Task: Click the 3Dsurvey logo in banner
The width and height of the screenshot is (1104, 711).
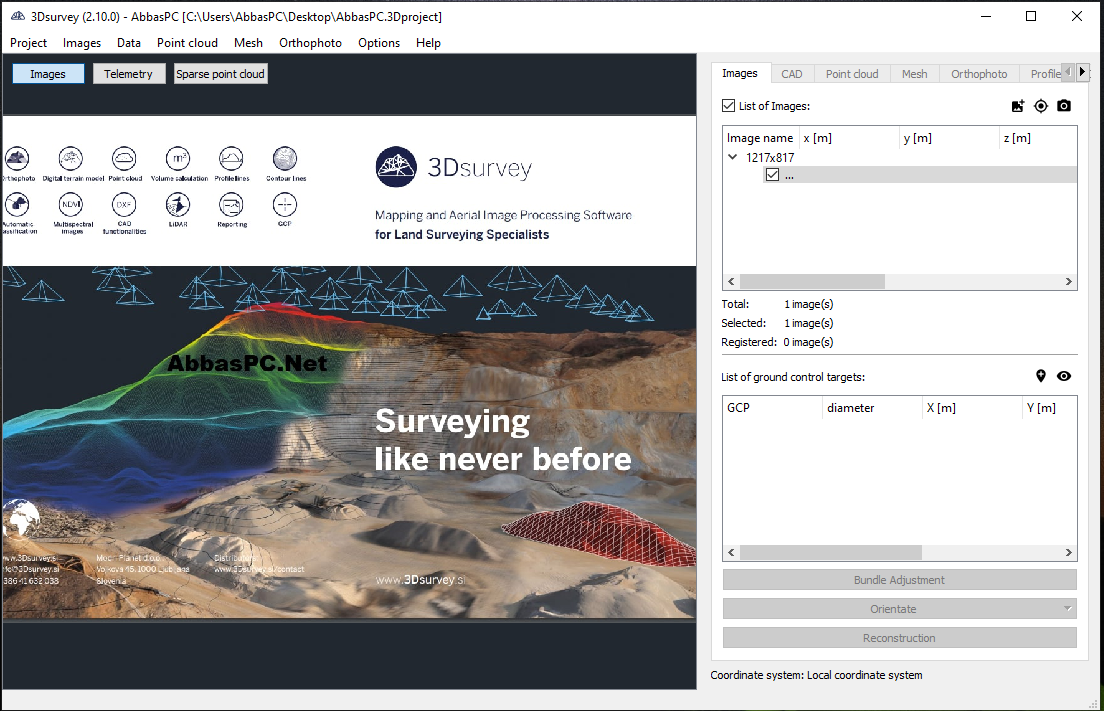Action: (453, 167)
